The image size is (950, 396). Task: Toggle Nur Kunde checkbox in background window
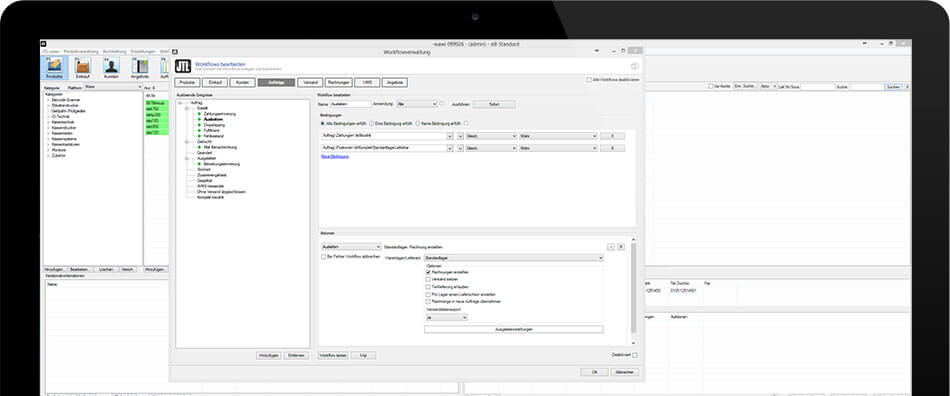(x=711, y=87)
